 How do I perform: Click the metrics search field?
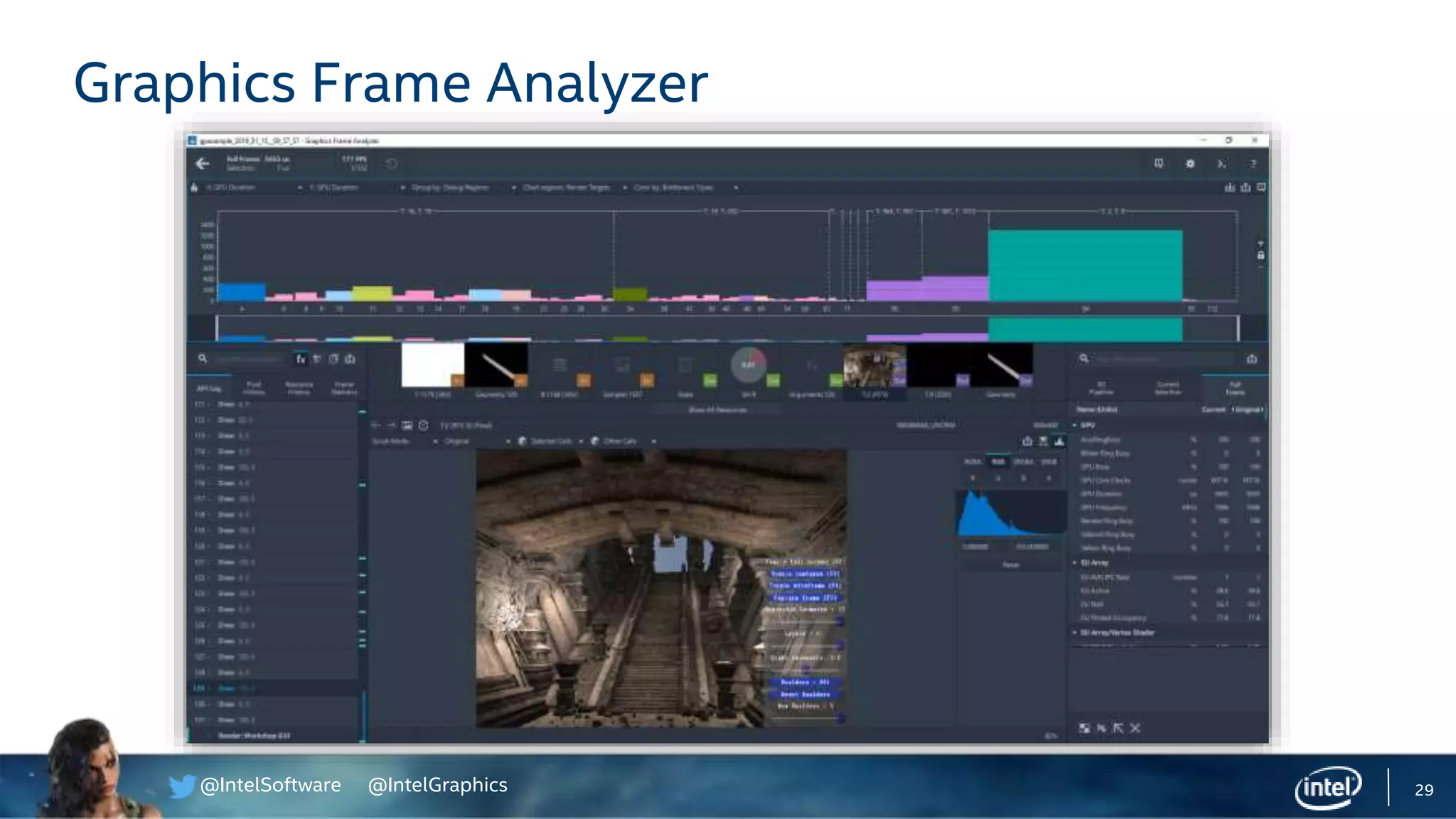tap(1163, 360)
